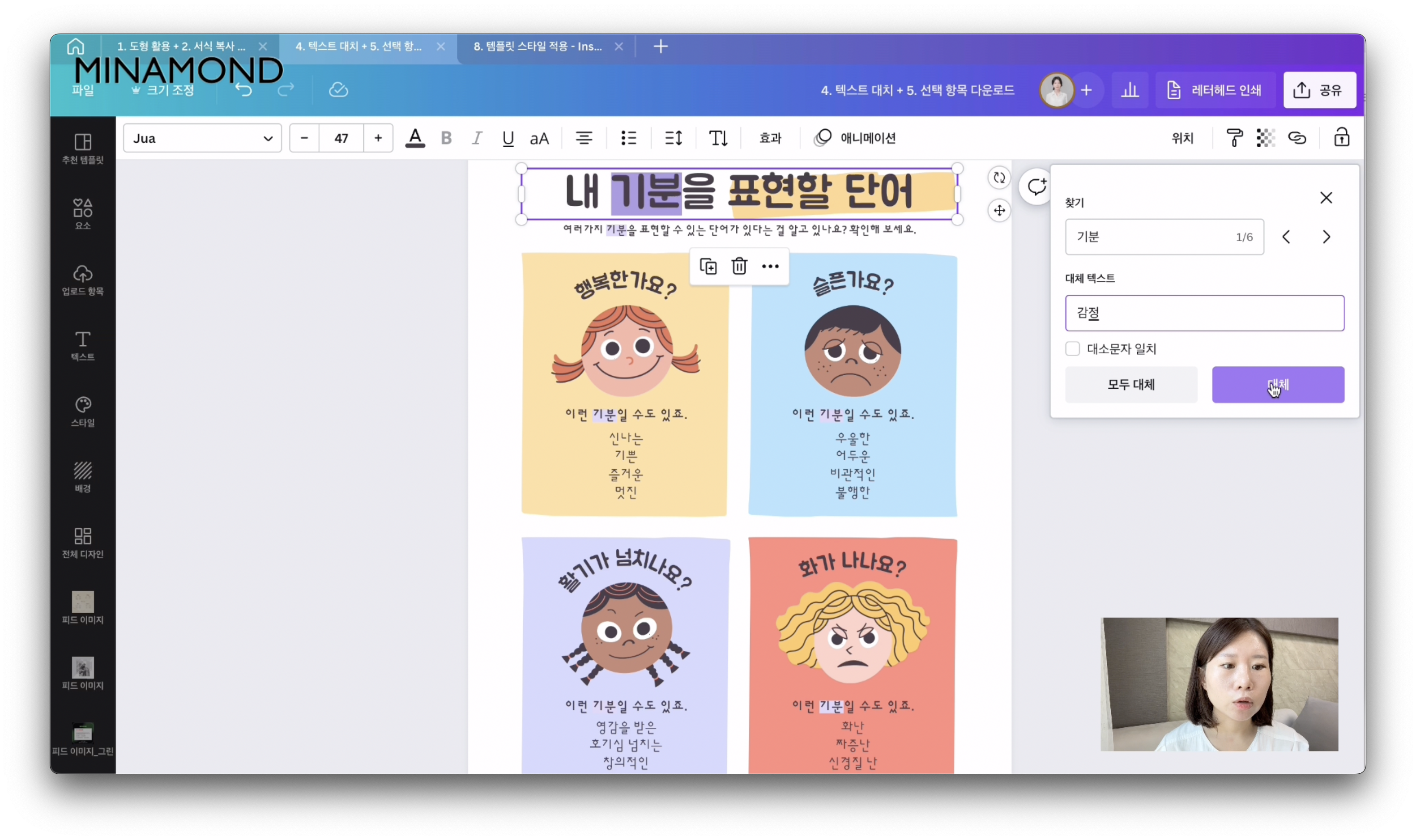Click the 대체 텍스트 input field
The image size is (1416, 840).
click(1204, 313)
